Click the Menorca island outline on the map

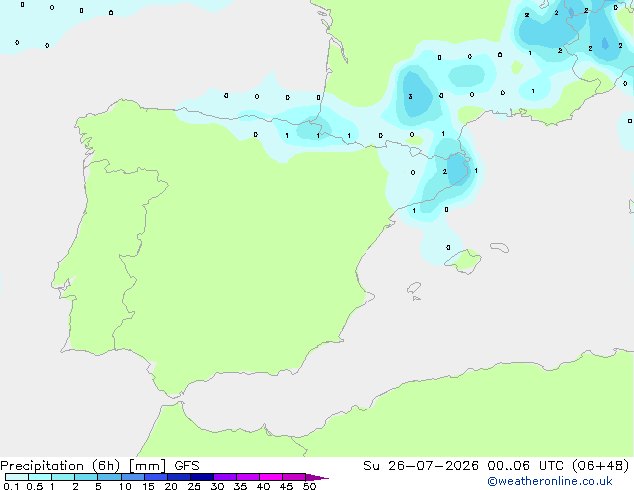[x=500, y=247]
